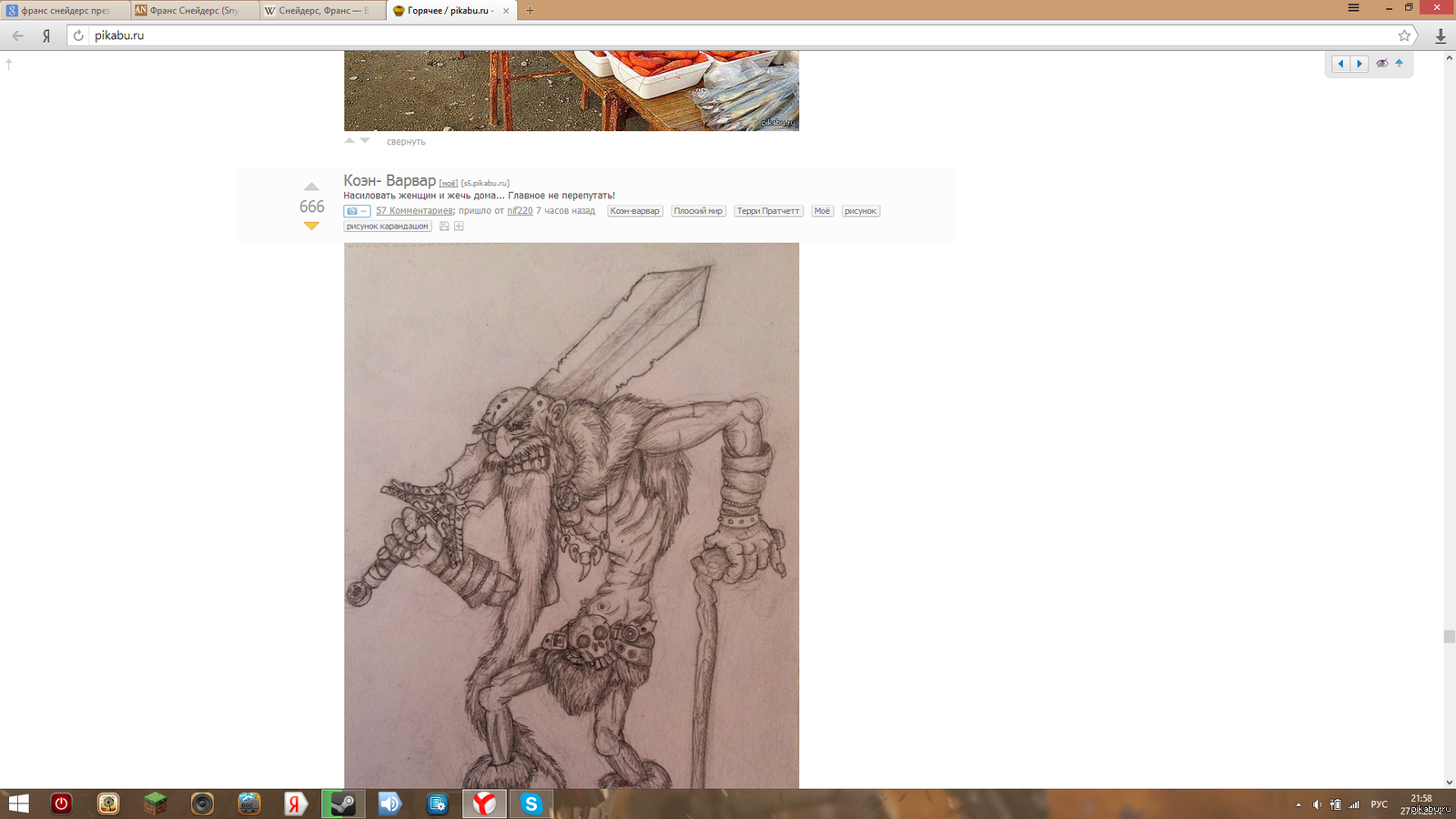Click the save post floppy icon
Screen dimensions: 1456x819
pyautogui.click(x=444, y=227)
